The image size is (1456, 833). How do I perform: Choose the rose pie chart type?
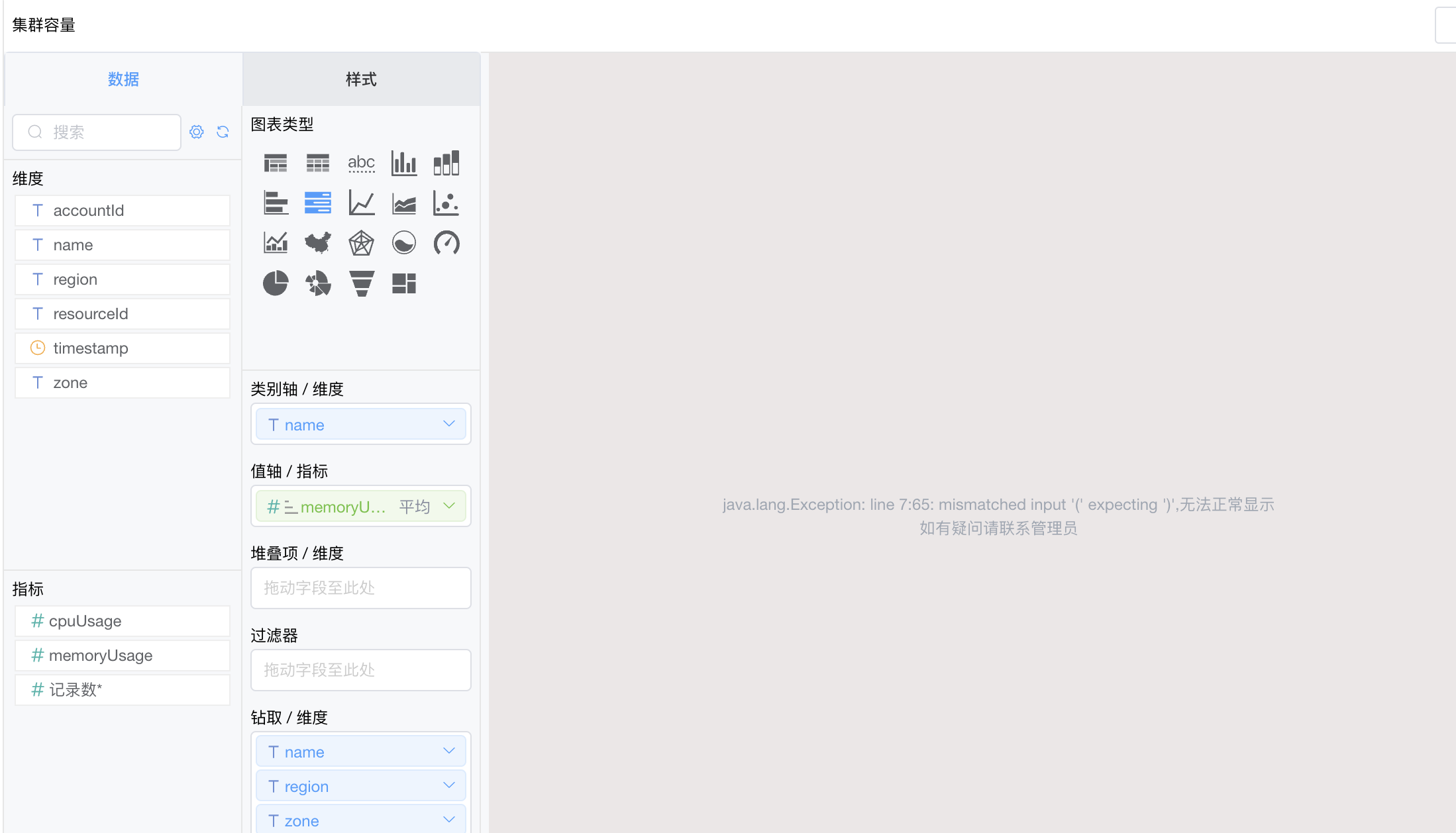point(318,283)
